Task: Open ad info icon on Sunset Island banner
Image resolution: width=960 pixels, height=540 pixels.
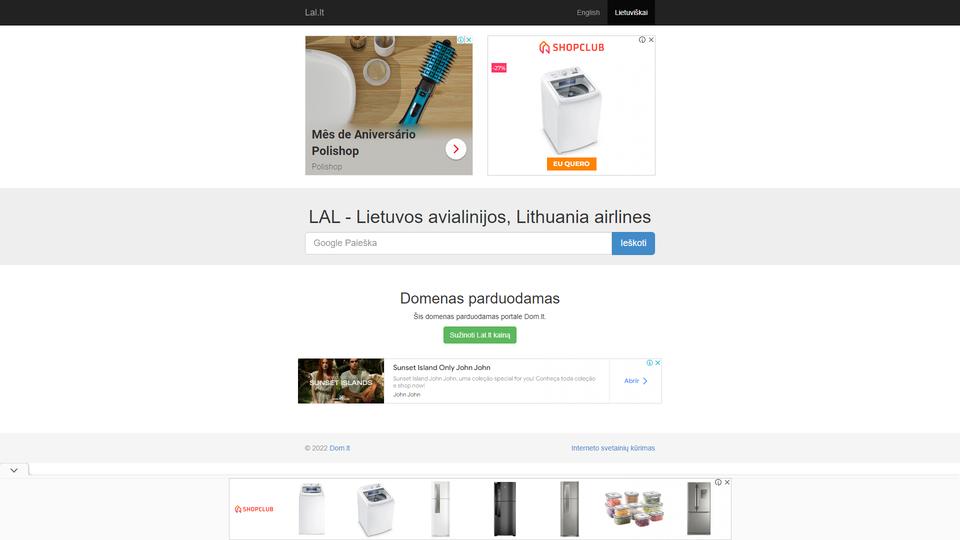Action: pos(650,362)
